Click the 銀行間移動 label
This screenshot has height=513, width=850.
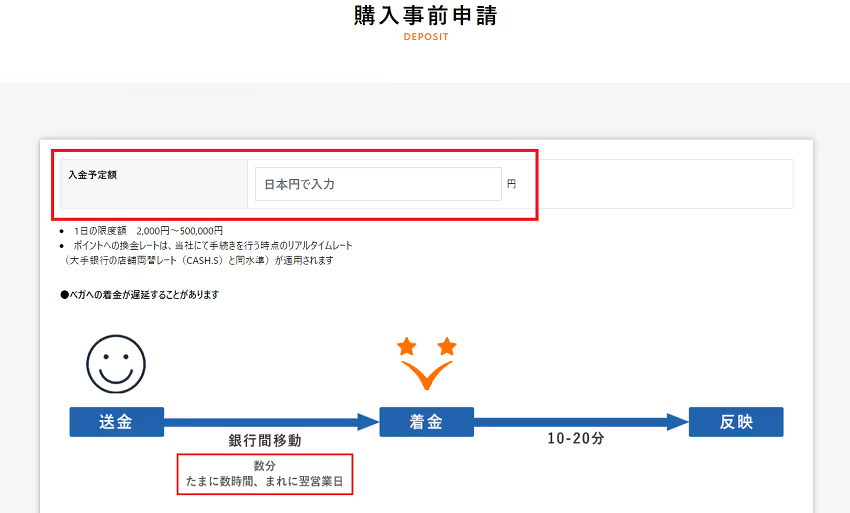pyautogui.click(x=265, y=441)
